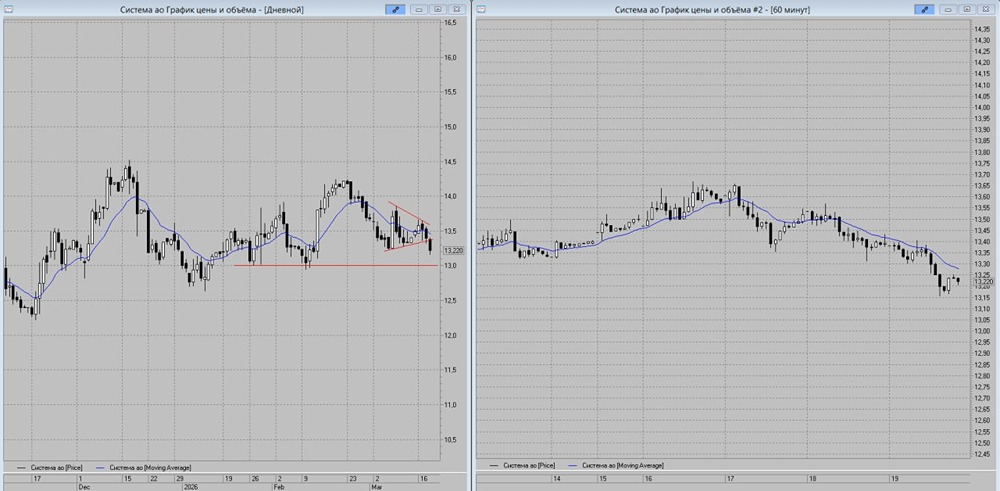The width and height of the screenshot is (1000, 491).
Task: Minimize the Дневной chart window
Action: (419, 10)
